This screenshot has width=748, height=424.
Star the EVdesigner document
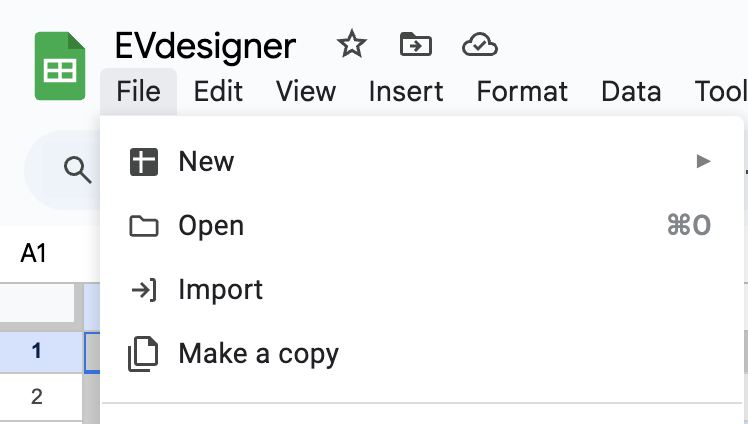[352, 45]
